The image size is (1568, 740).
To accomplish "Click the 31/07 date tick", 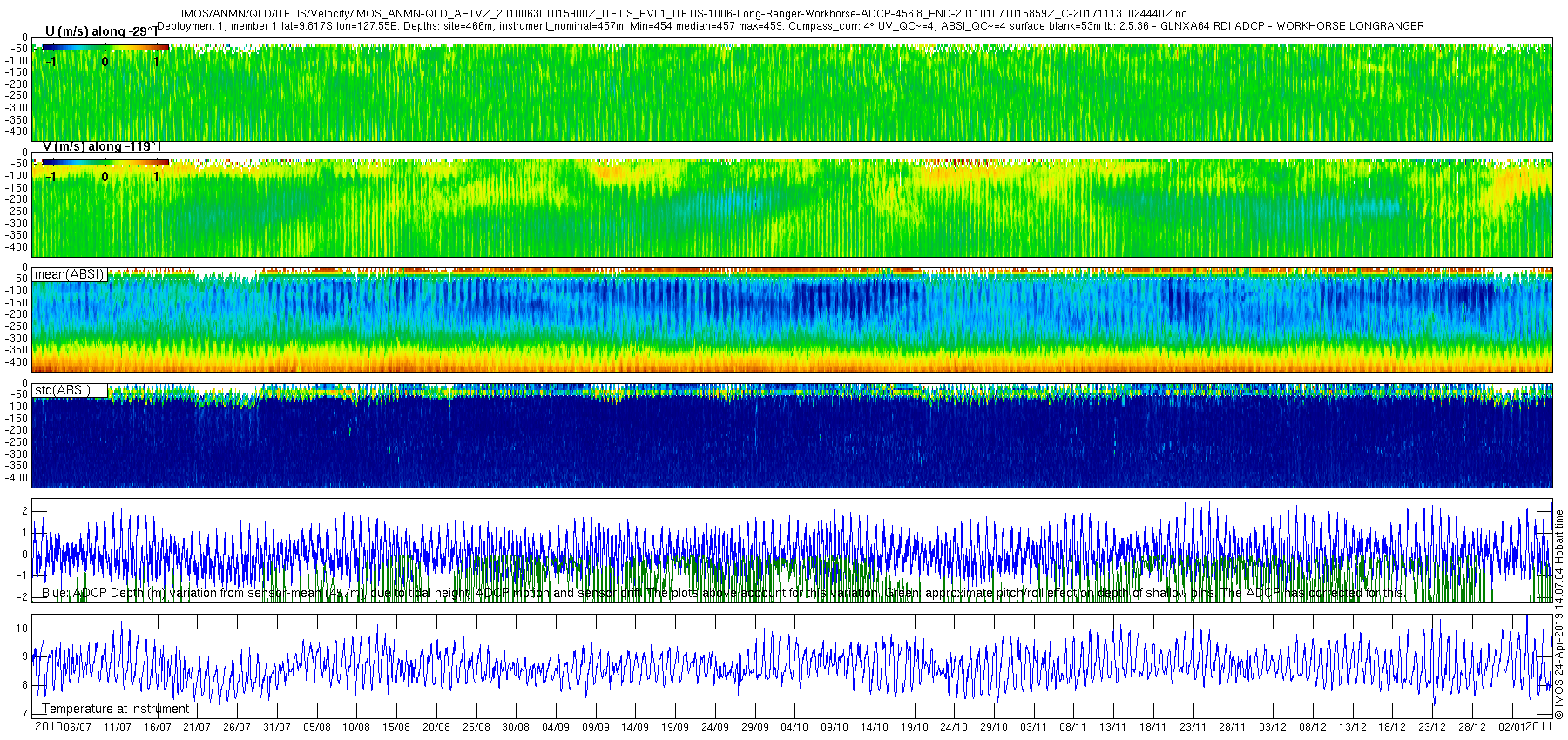I will point(277,727).
